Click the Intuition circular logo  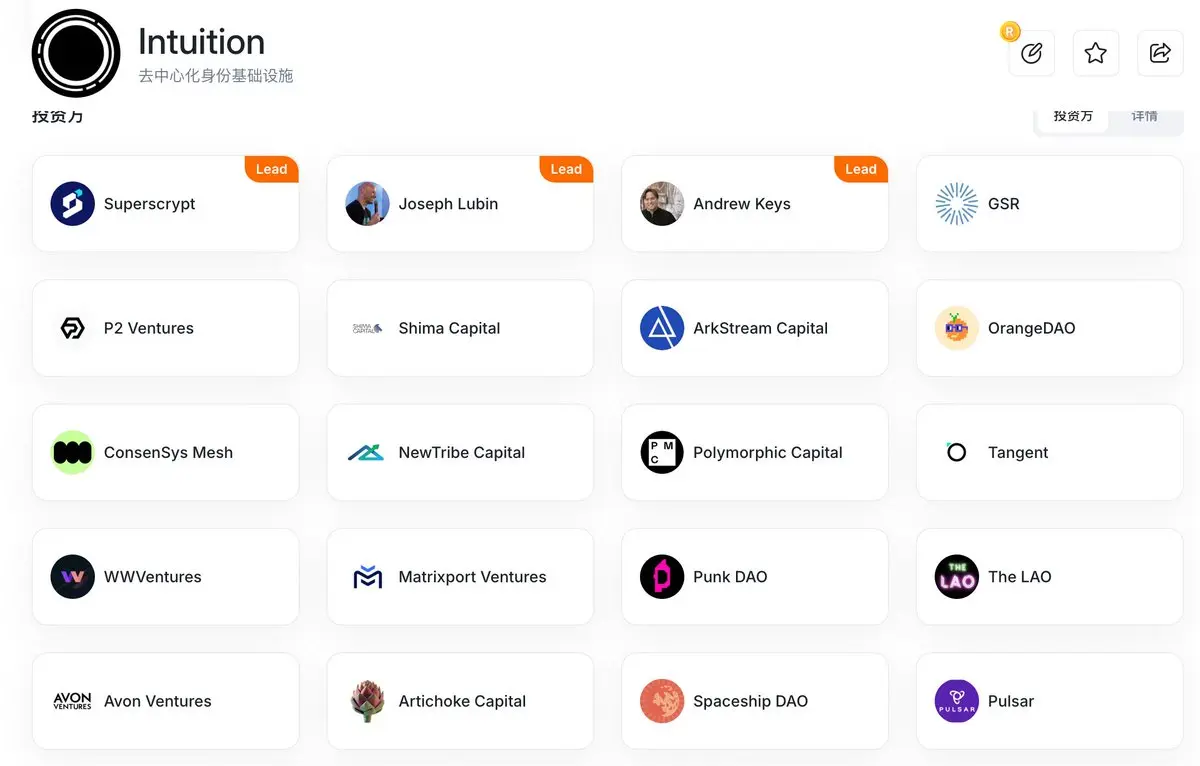point(76,53)
